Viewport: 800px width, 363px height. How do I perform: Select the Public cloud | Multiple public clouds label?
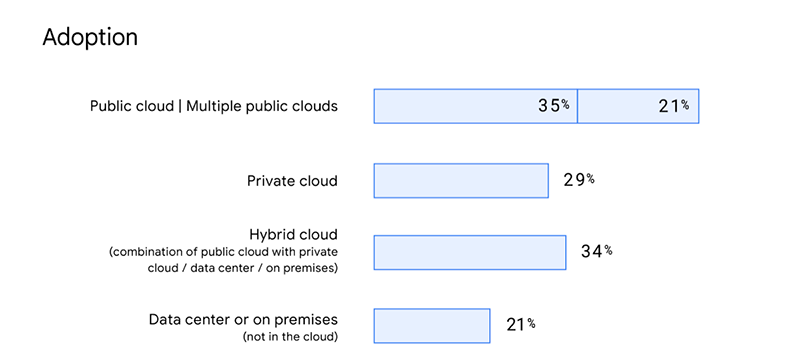click(x=214, y=106)
